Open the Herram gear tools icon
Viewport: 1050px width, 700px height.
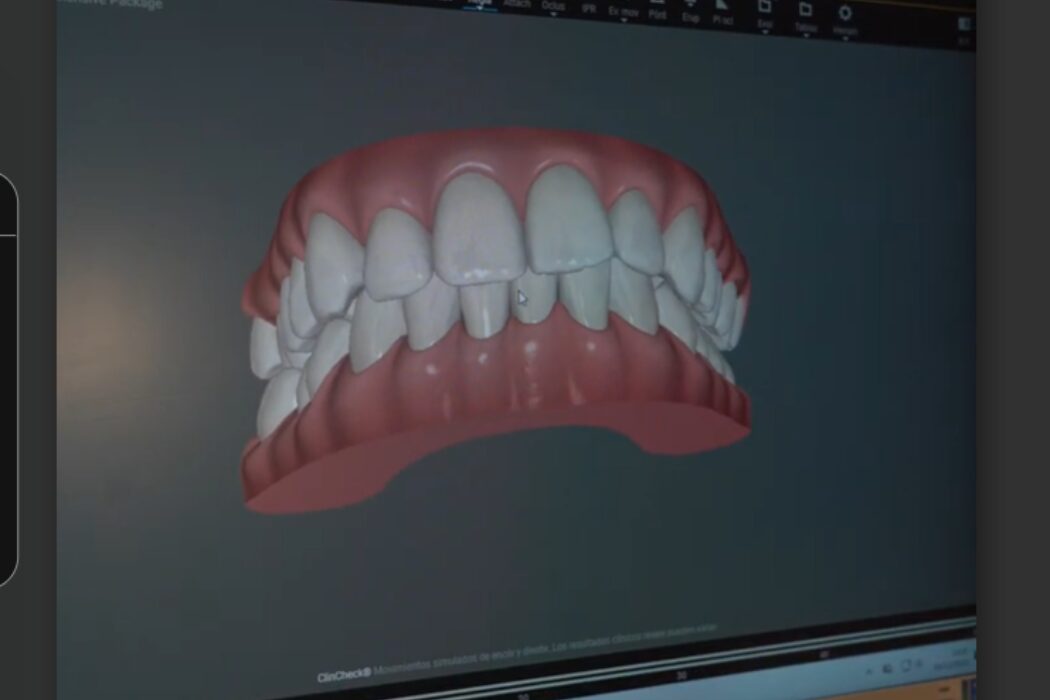(845, 18)
